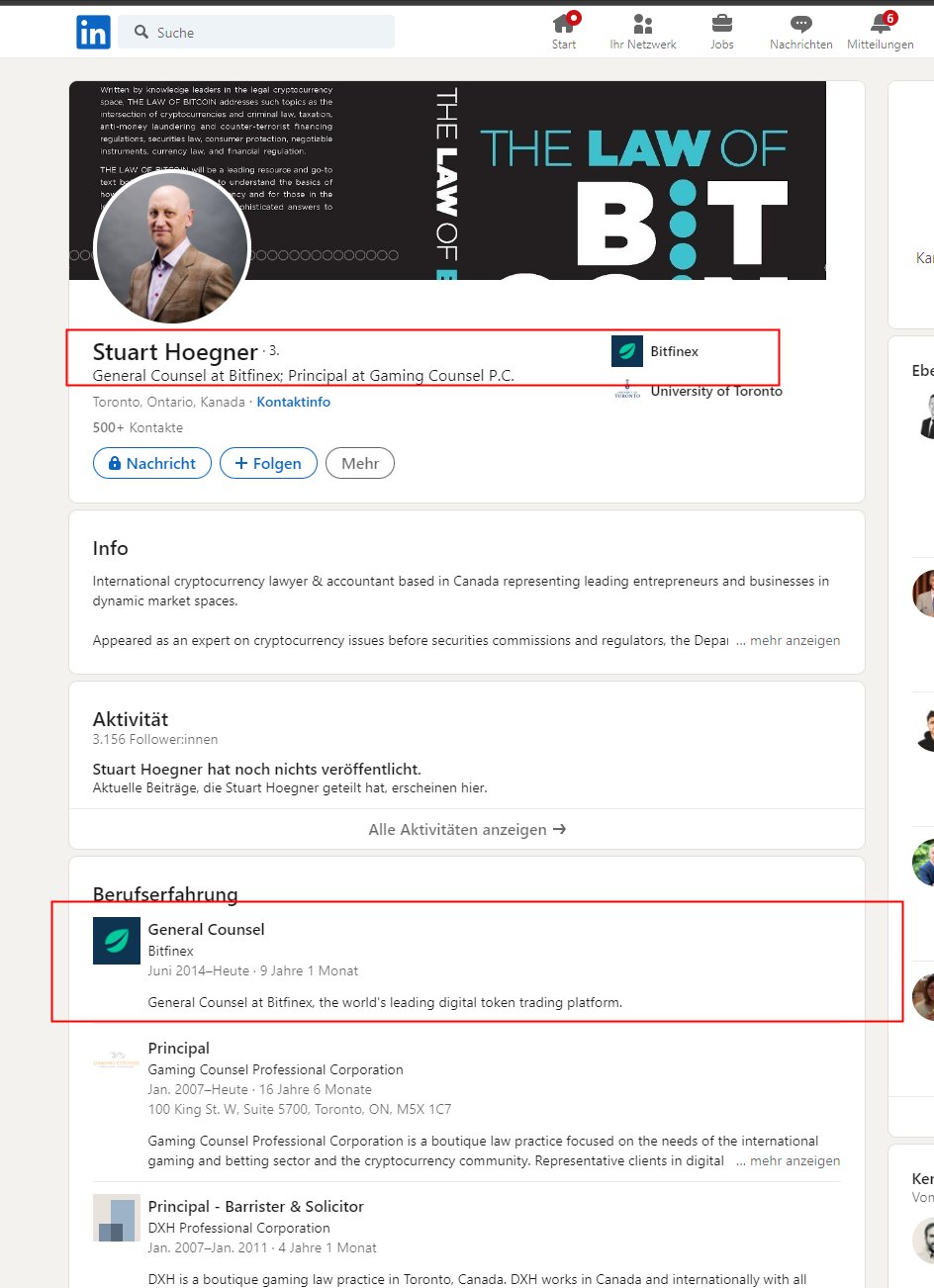
Task: Click Juni 2014–Heute date range
Action: click(x=199, y=970)
